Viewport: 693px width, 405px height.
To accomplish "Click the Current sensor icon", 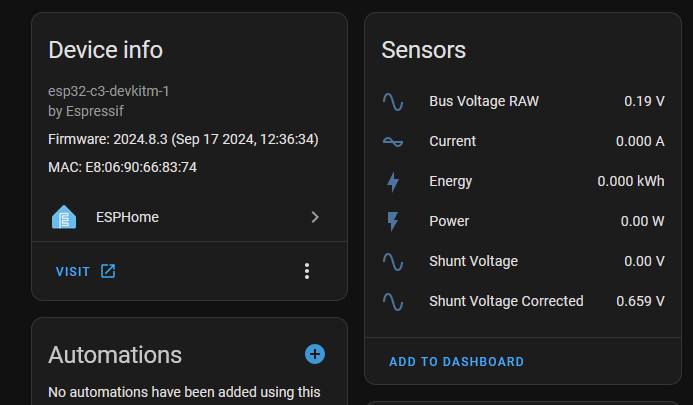I will click(x=393, y=141).
